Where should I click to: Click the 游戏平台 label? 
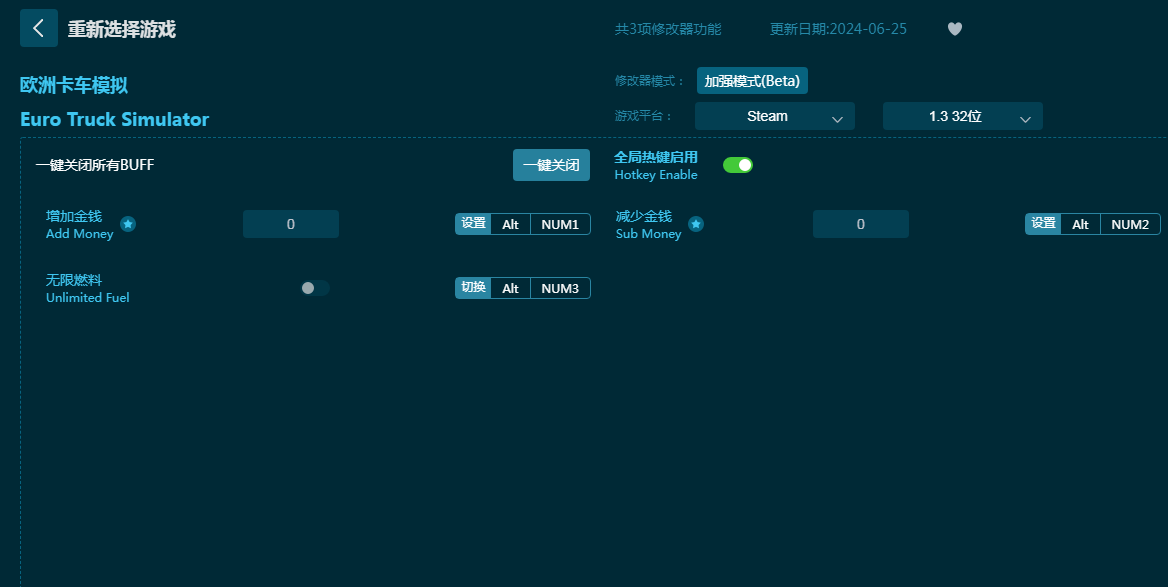click(x=644, y=116)
